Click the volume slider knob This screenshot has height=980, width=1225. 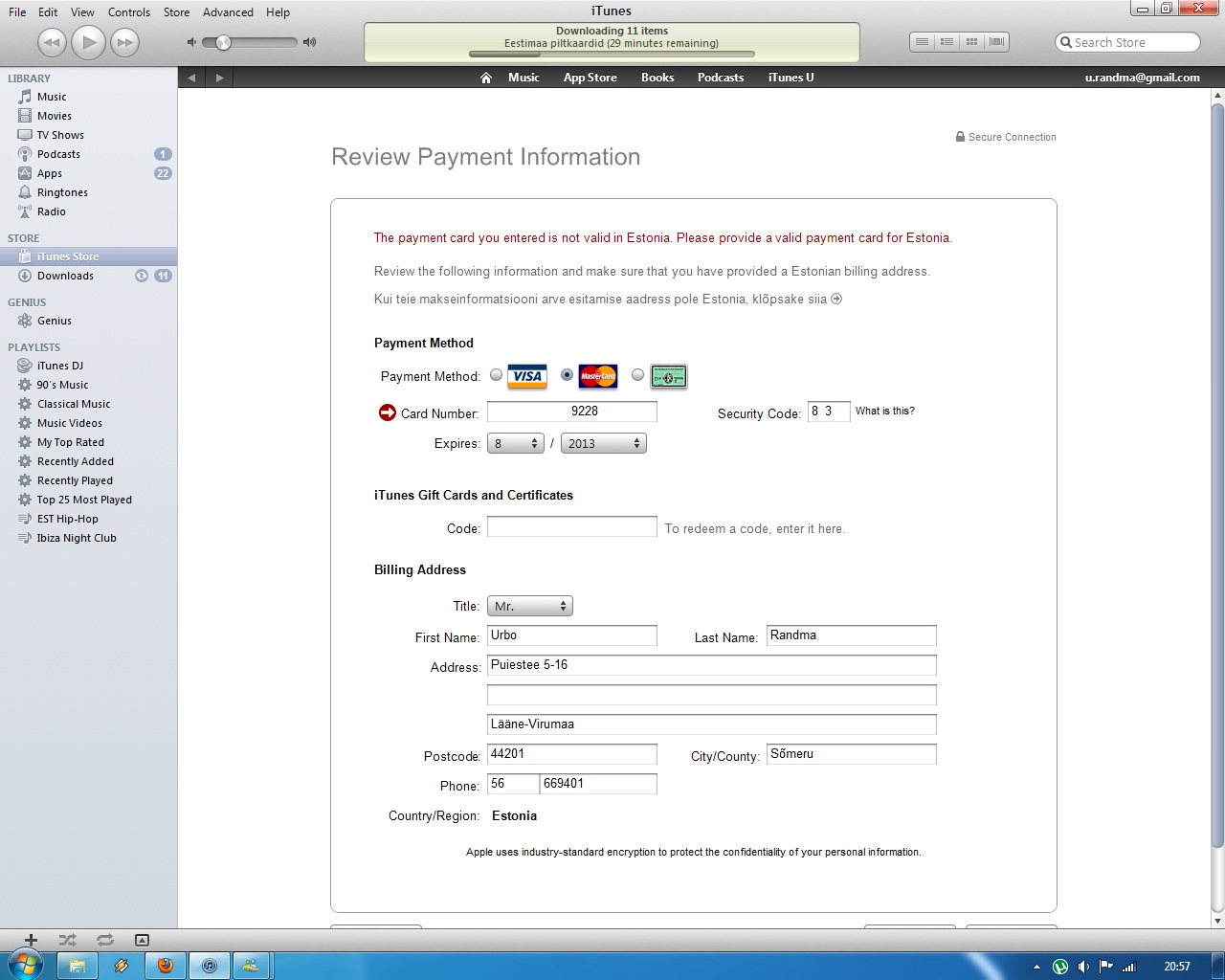pos(223,42)
